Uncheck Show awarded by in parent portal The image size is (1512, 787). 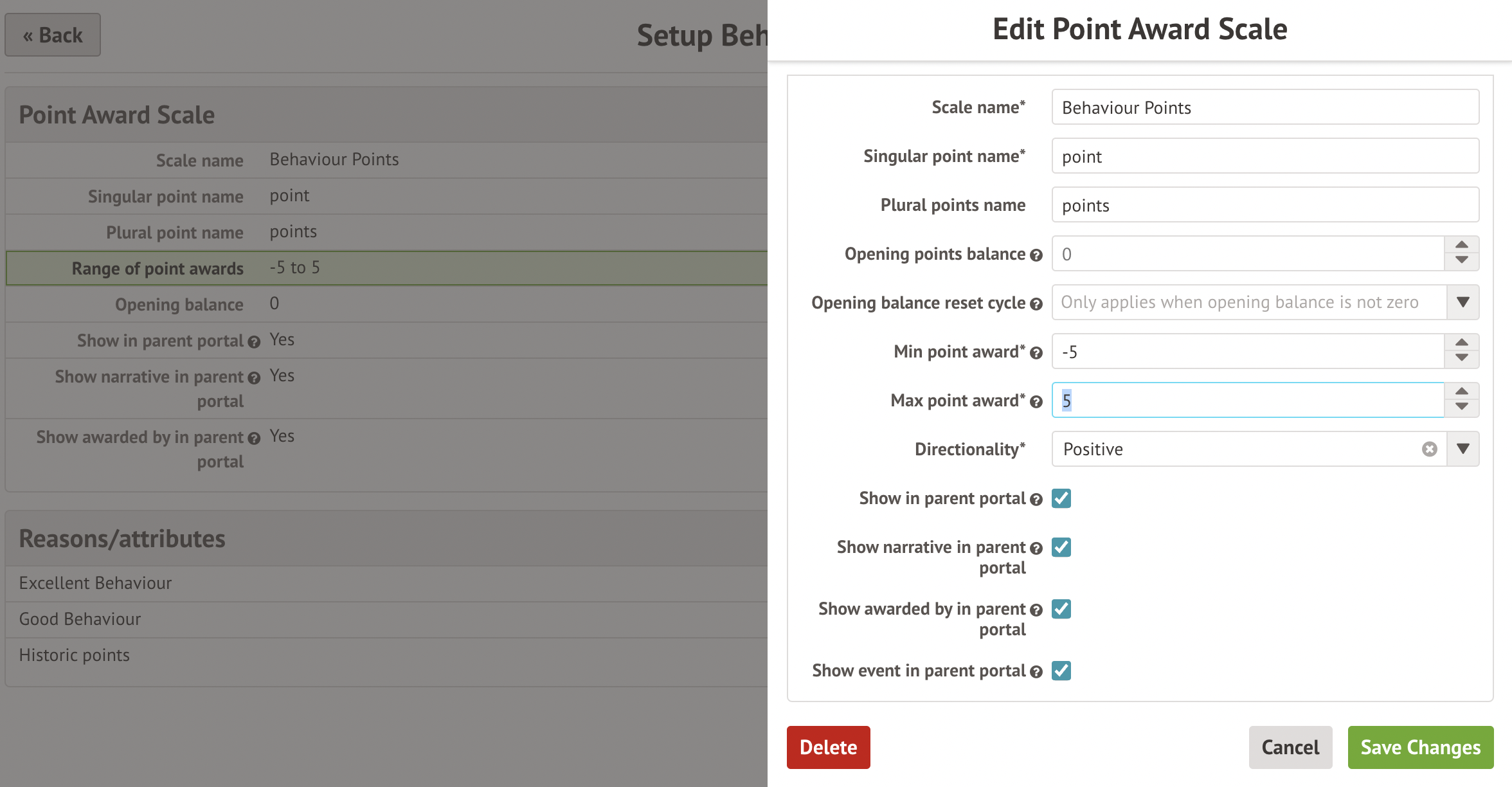coord(1061,609)
